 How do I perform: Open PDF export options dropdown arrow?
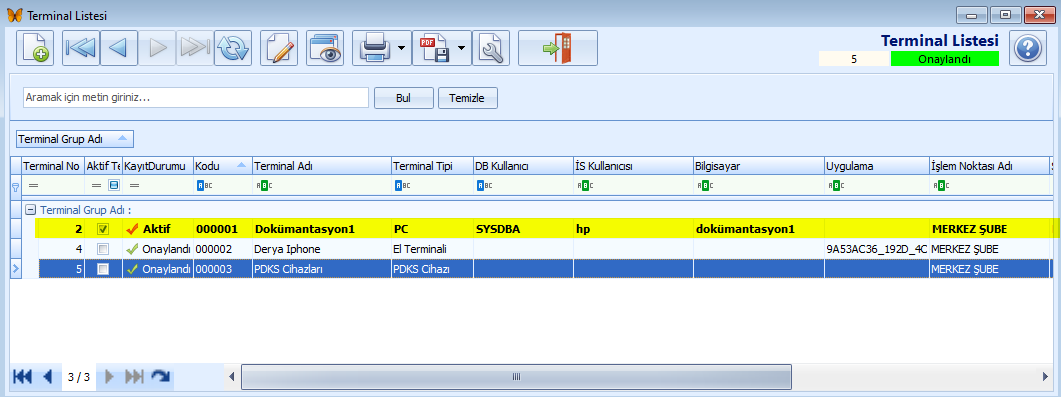(462, 48)
